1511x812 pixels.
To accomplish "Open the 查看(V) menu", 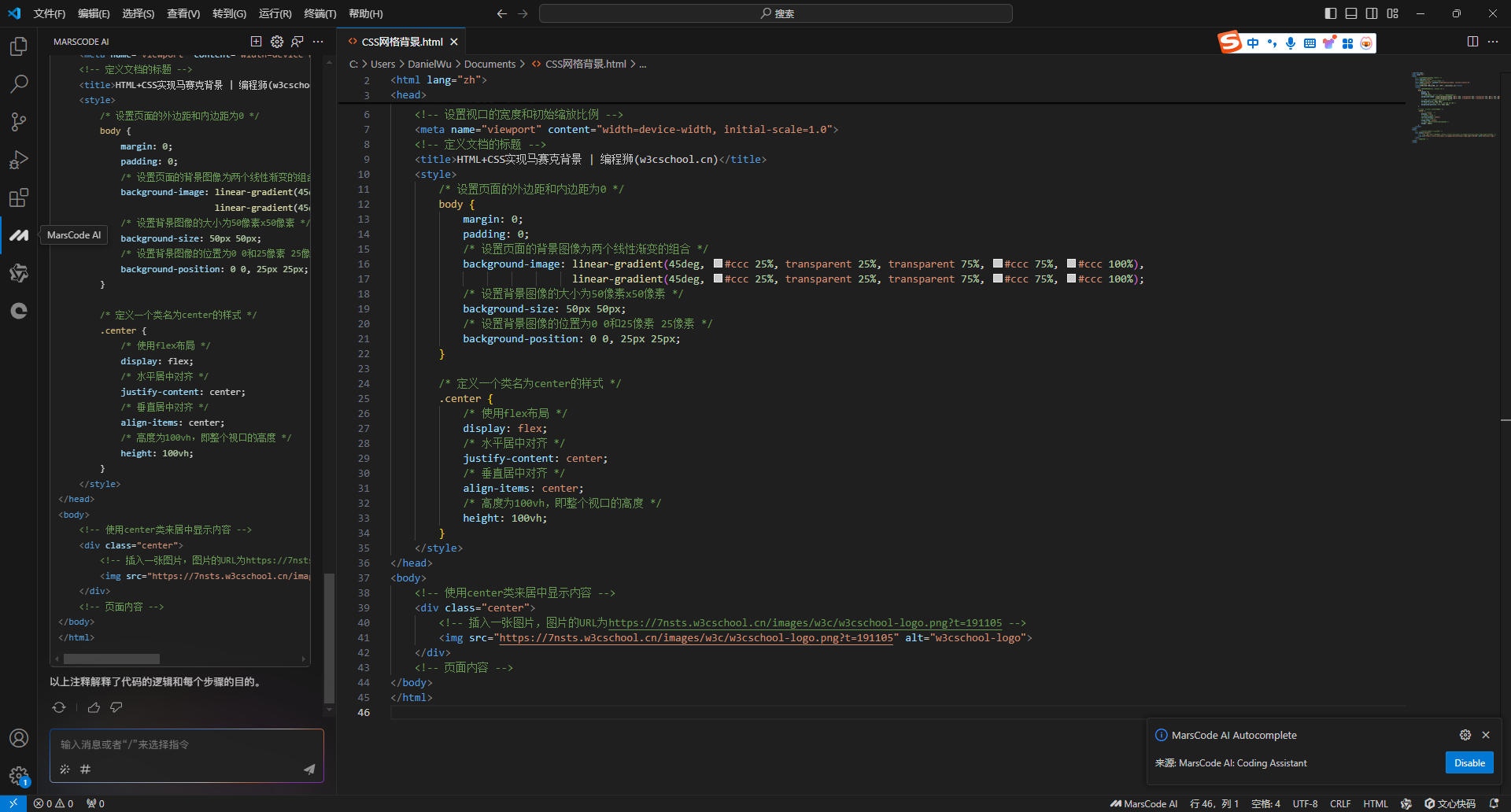I will coord(183,13).
